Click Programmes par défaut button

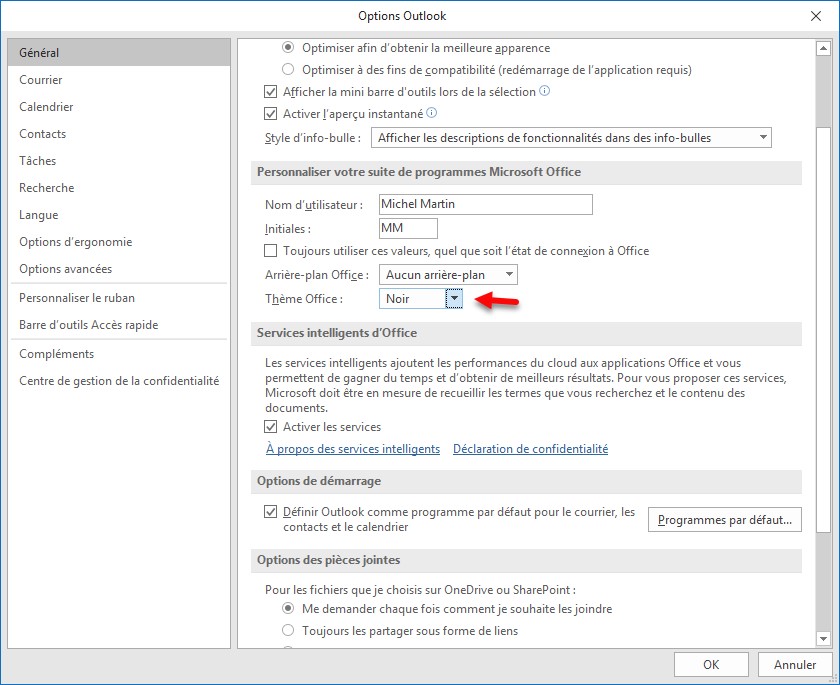pos(724,520)
